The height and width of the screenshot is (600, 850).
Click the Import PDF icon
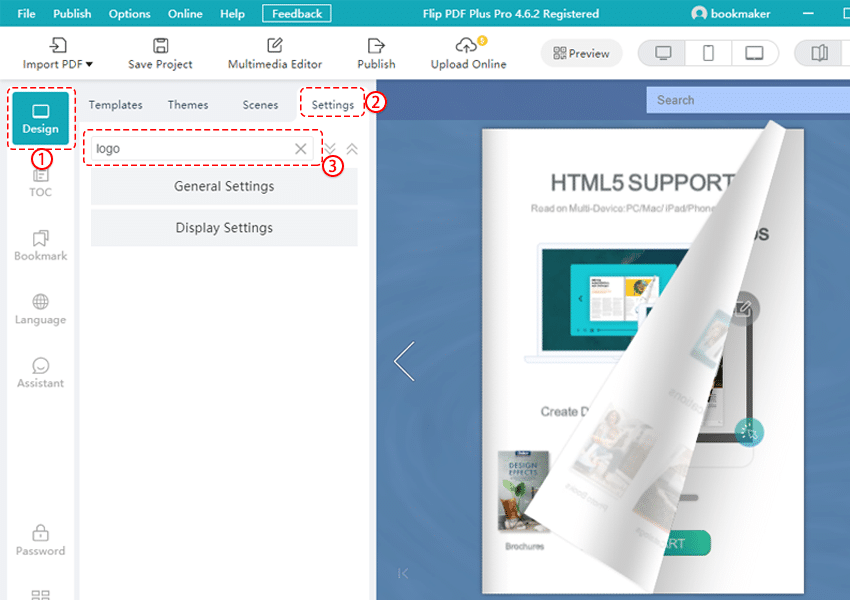click(x=57, y=46)
